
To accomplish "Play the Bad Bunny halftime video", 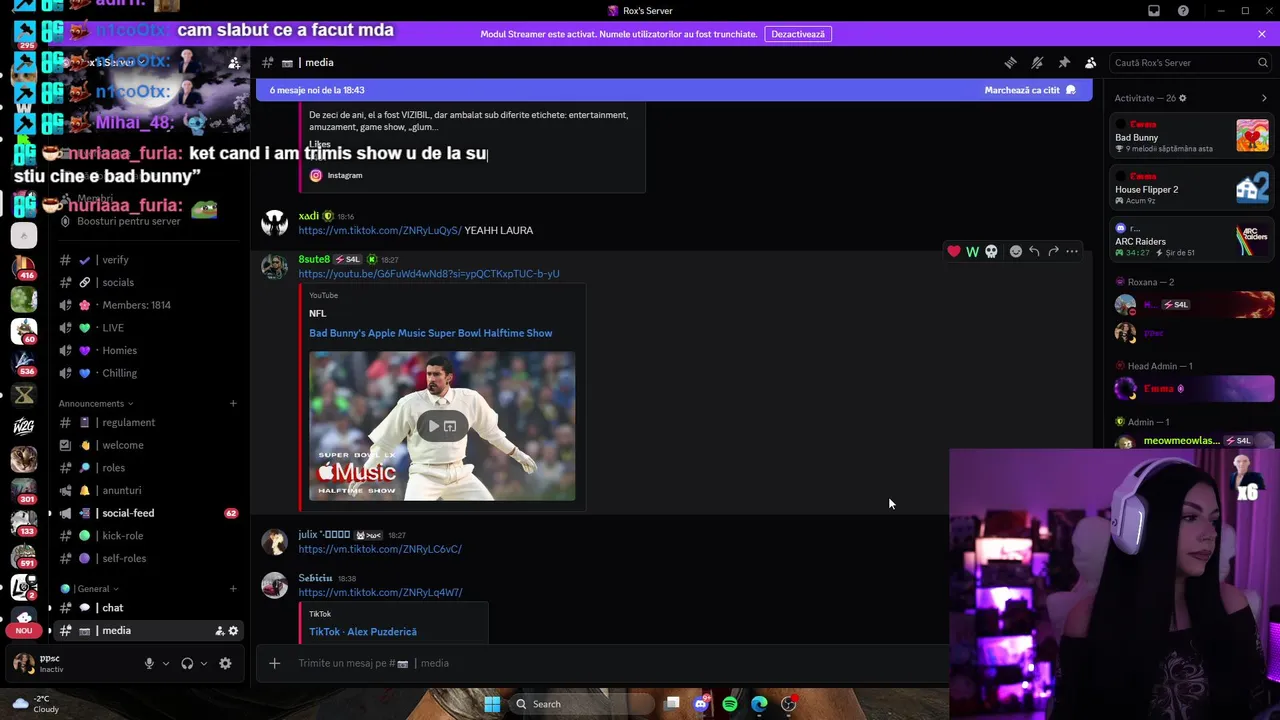I will [x=434, y=426].
